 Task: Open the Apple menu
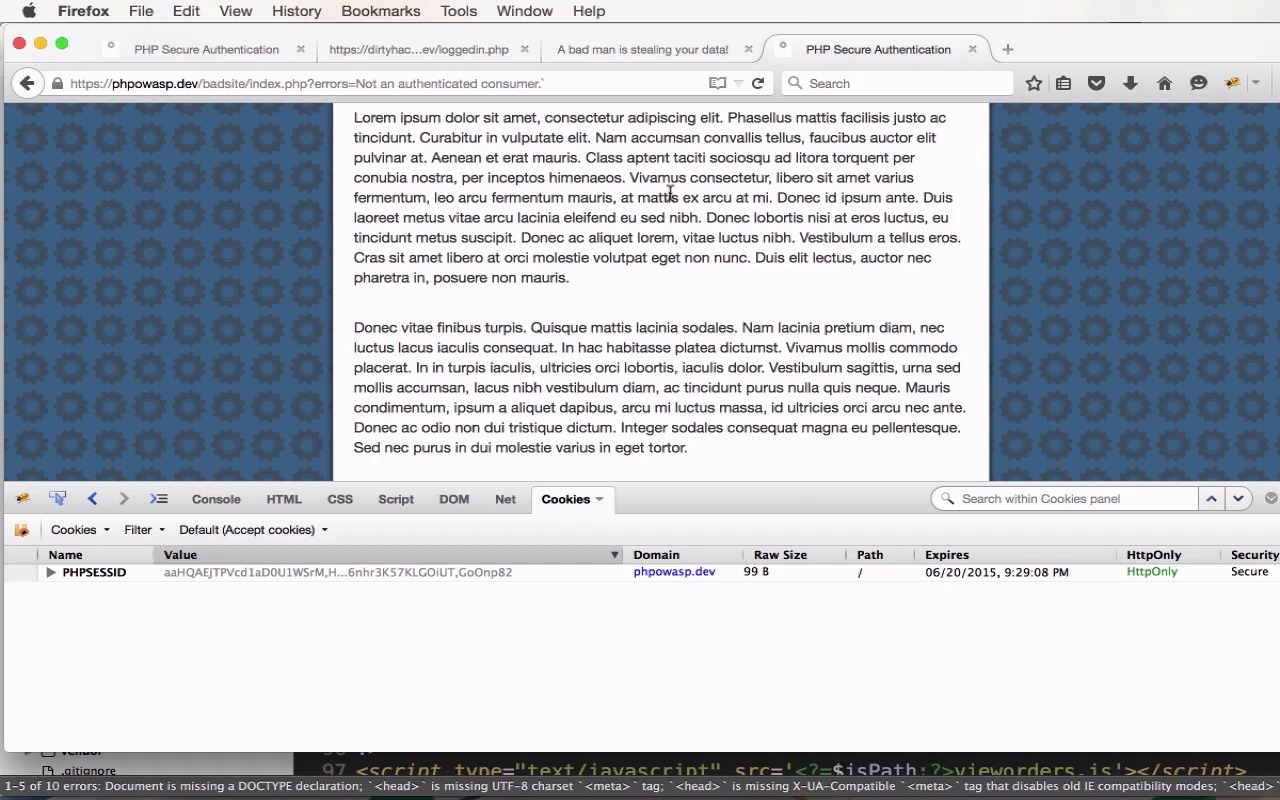[x=29, y=11]
